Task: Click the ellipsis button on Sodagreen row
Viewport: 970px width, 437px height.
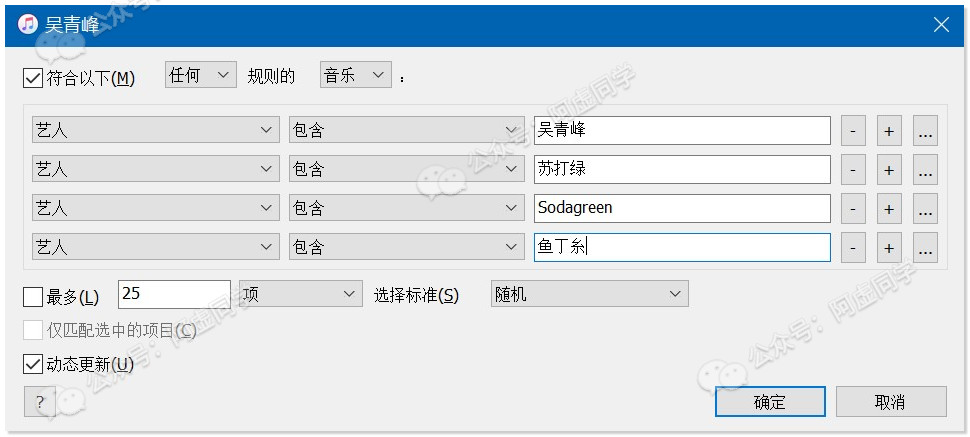Action: tap(925, 209)
